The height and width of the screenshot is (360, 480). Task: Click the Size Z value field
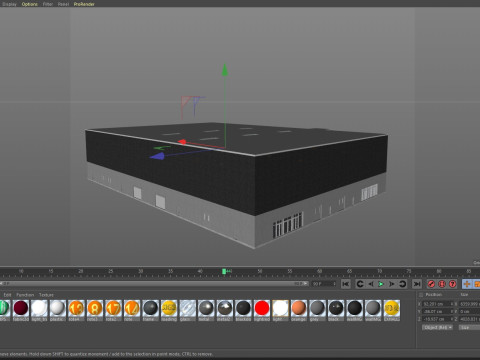click(470, 319)
